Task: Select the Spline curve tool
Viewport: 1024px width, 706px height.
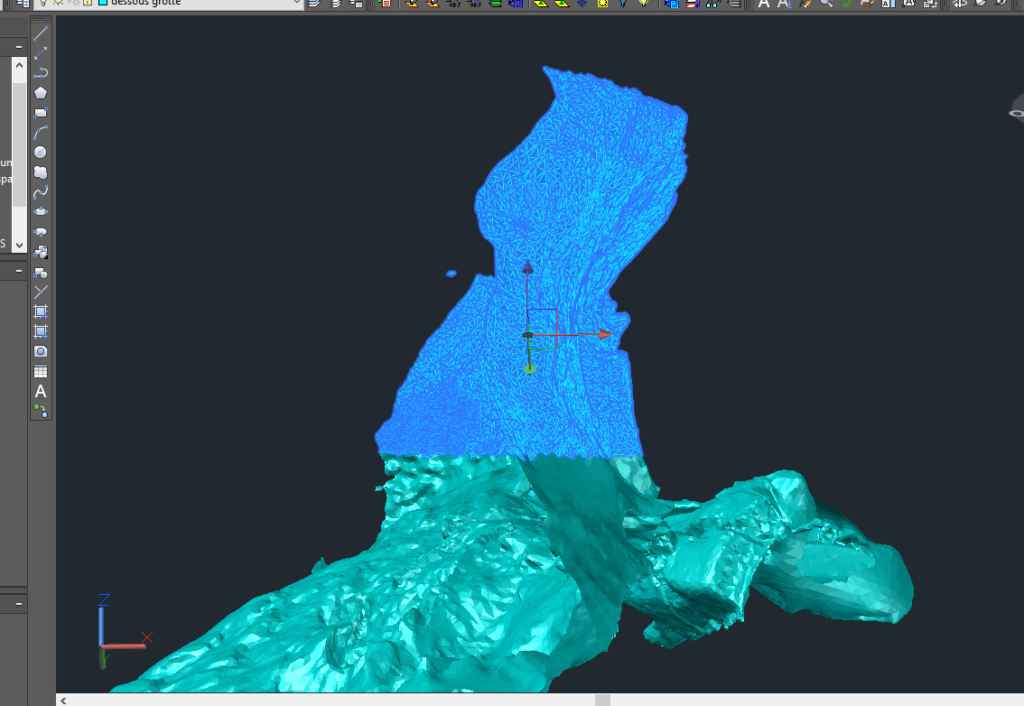Action: [41, 192]
